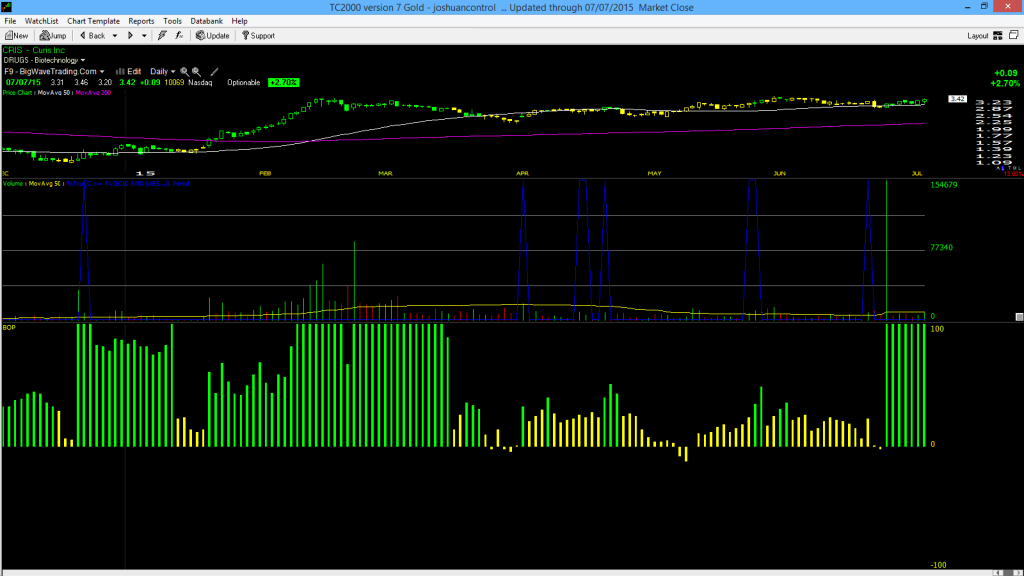Click the horizontal scrollbar left arrow
Viewport: 1024px width, 576px height.
click(999, 573)
